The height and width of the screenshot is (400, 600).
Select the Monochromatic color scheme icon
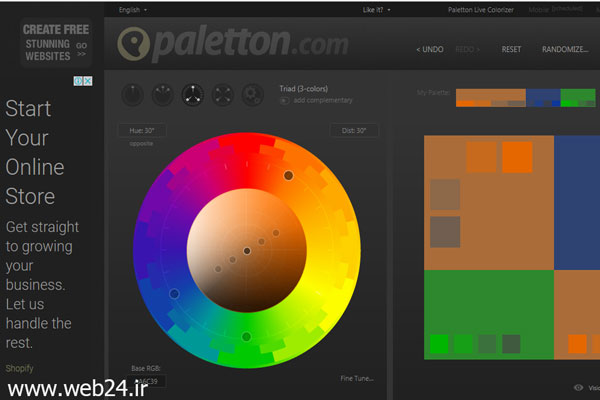(x=132, y=95)
